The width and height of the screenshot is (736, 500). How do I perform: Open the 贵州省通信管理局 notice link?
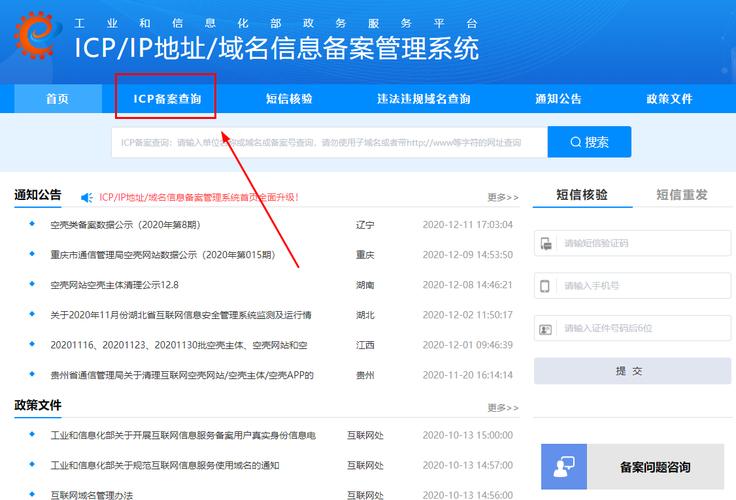click(x=182, y=375)
